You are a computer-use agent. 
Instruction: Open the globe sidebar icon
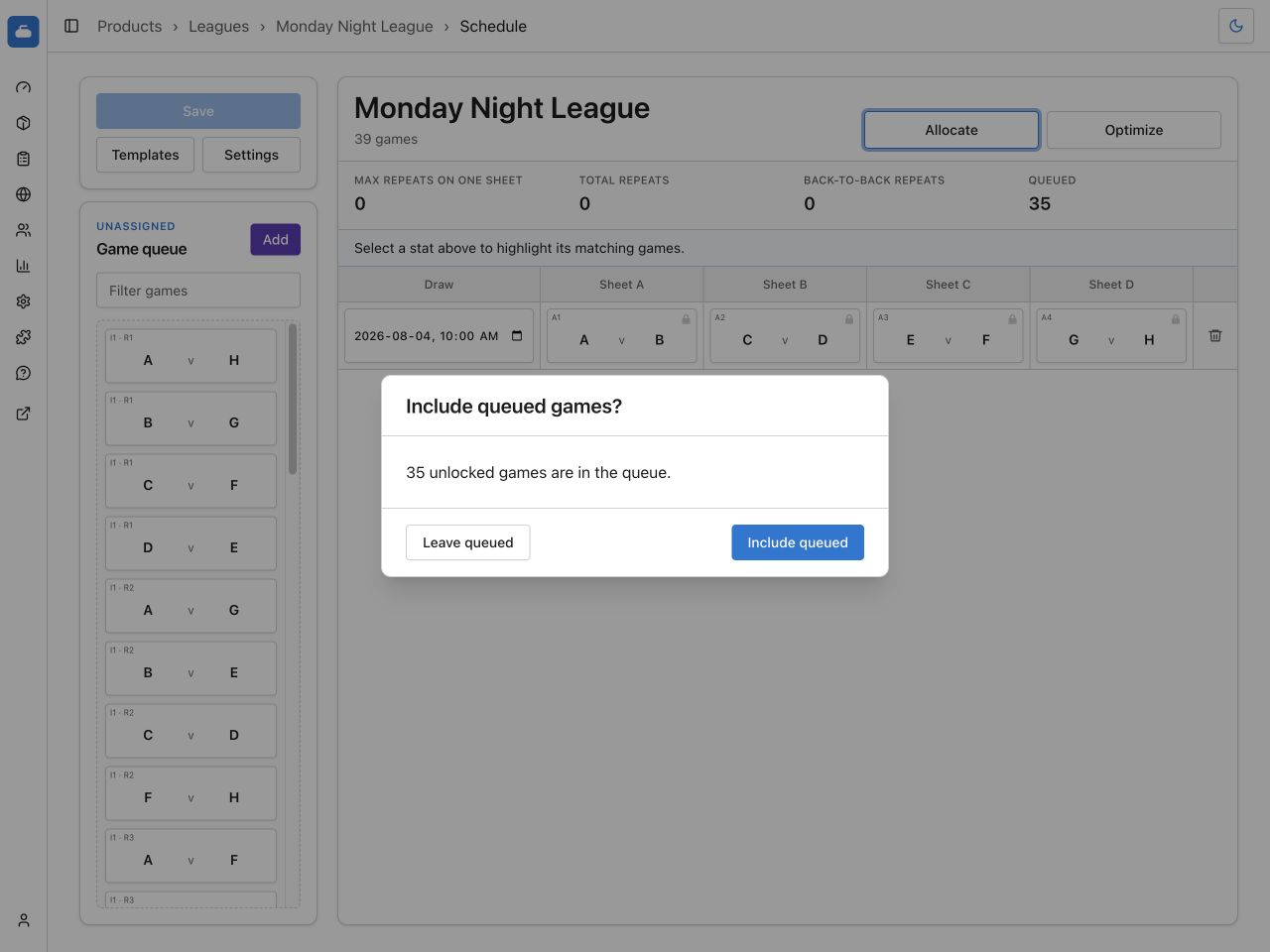[x=24, y=194]
